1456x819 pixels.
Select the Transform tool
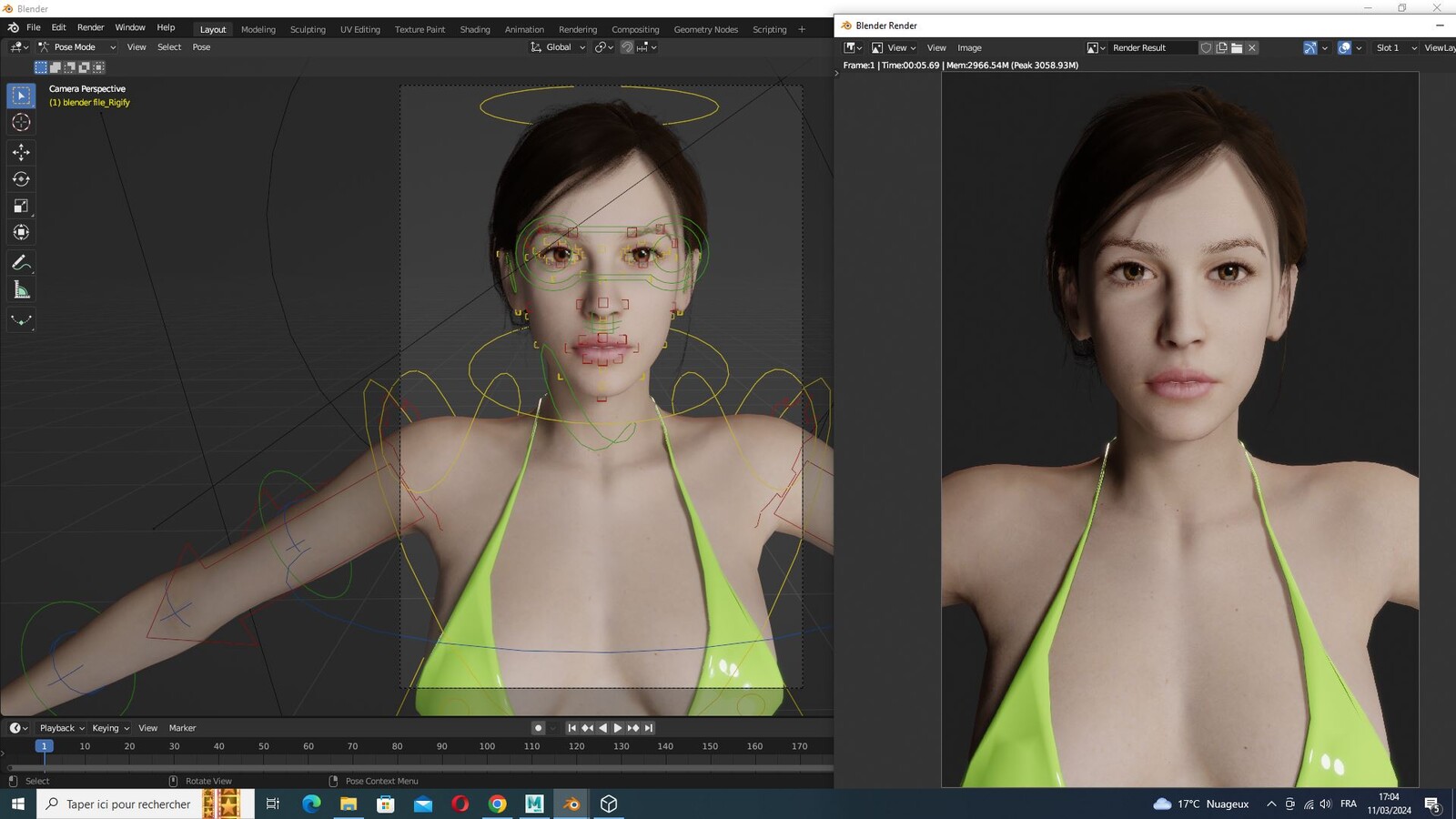coord(21,232)
